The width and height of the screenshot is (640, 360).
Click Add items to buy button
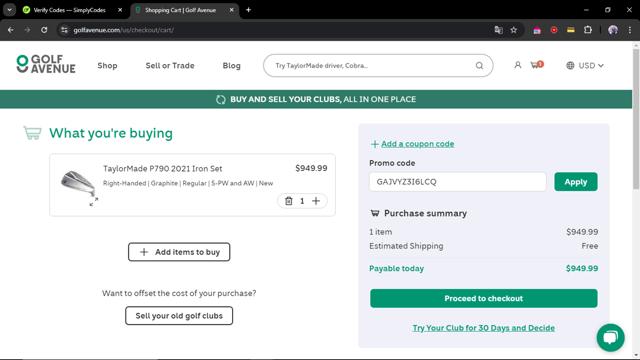pos(179,252)
